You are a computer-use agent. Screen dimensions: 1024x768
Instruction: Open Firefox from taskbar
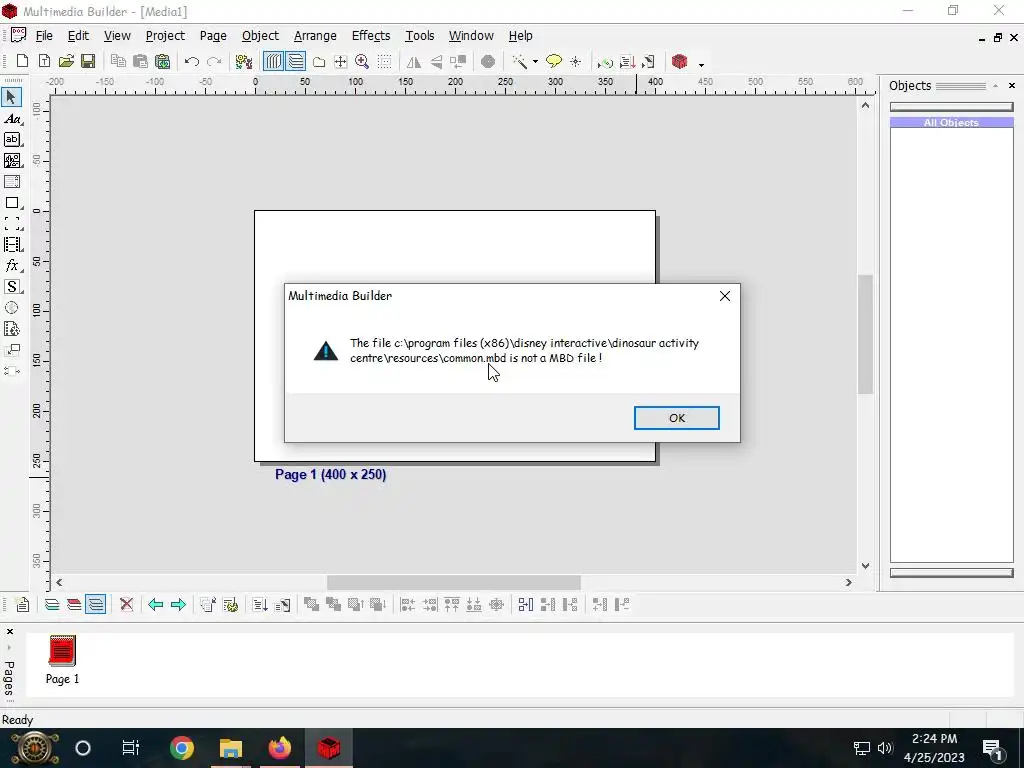click(x=280, y=748)
